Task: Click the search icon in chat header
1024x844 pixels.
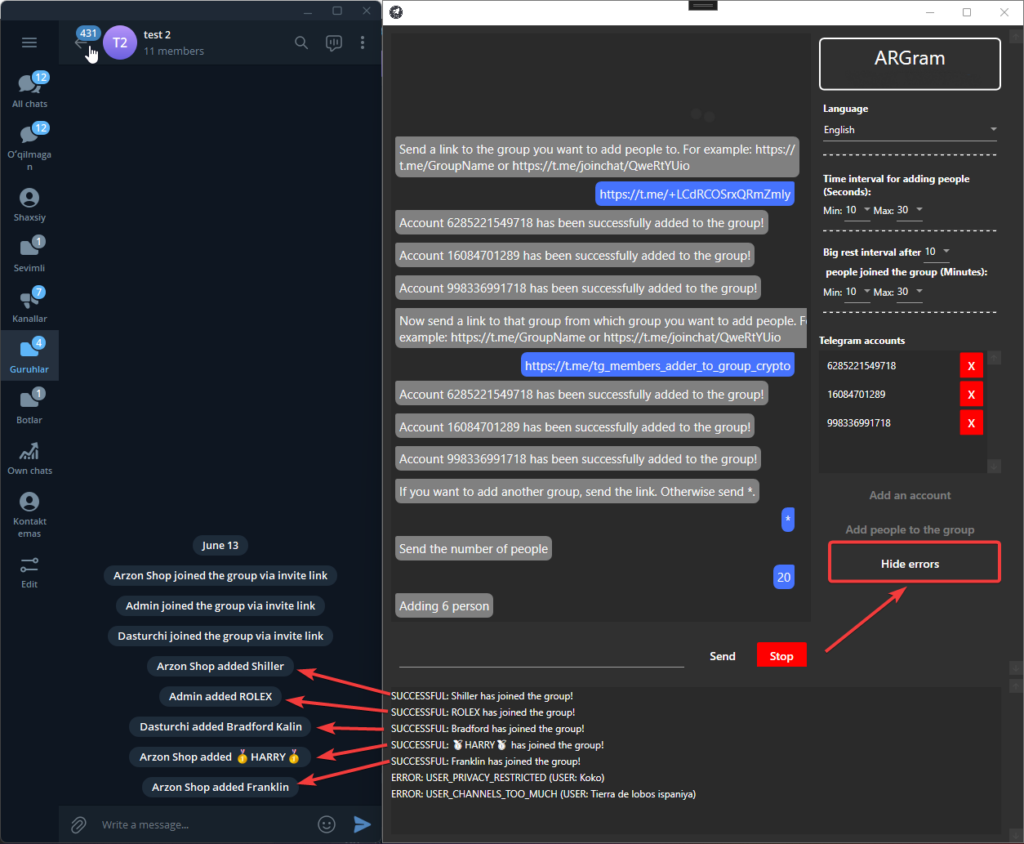Action: pos(301,42)
